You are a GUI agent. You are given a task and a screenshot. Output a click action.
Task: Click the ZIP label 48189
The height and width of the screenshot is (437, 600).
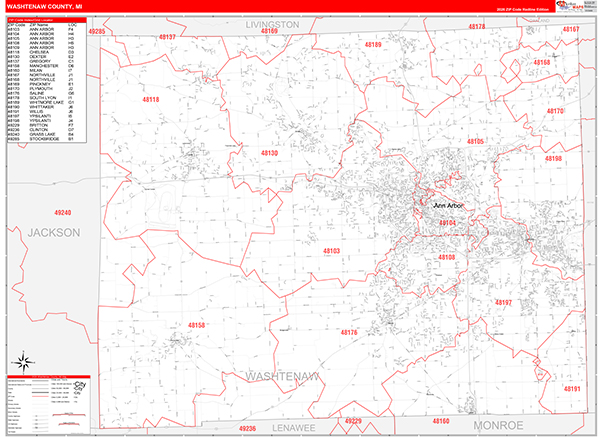pyautogui.click(x=373, y=45)
